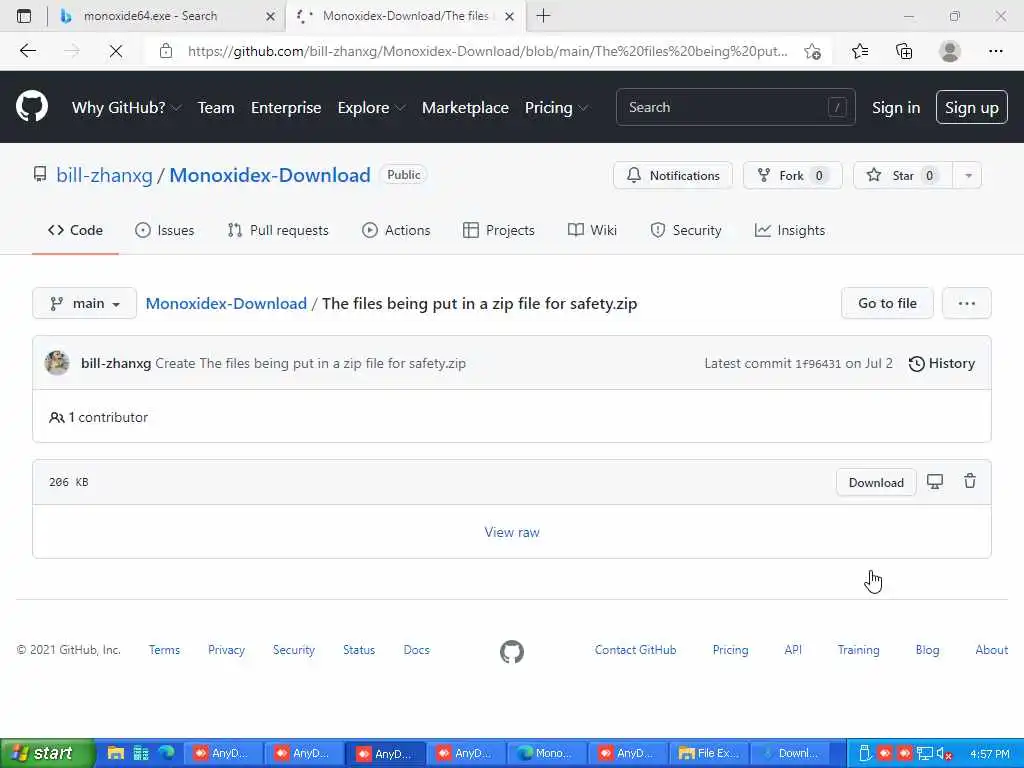Switch to the Security tab

pyautogui.click(x=686, y=230)
